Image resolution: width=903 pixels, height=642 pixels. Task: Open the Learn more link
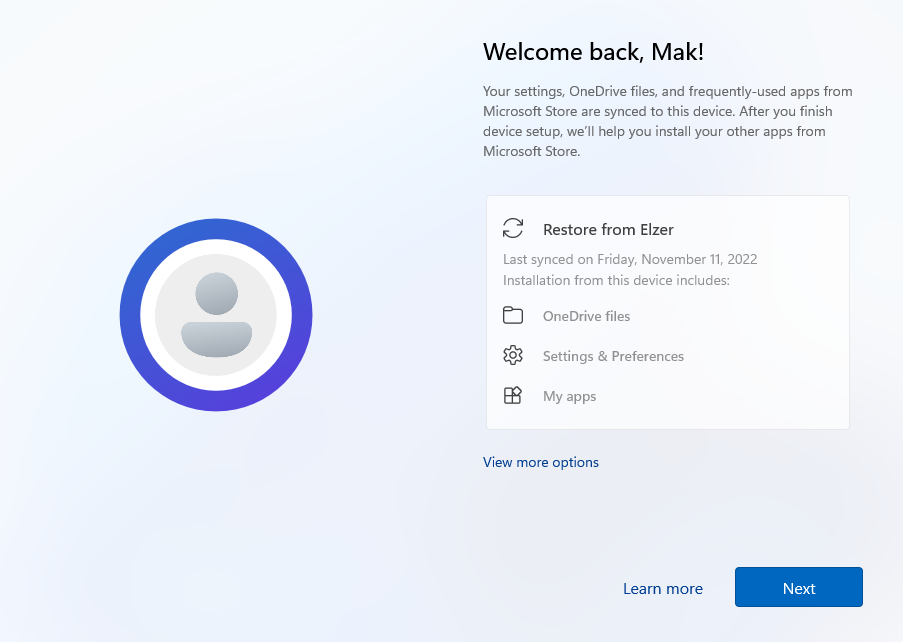pos(663,588)
